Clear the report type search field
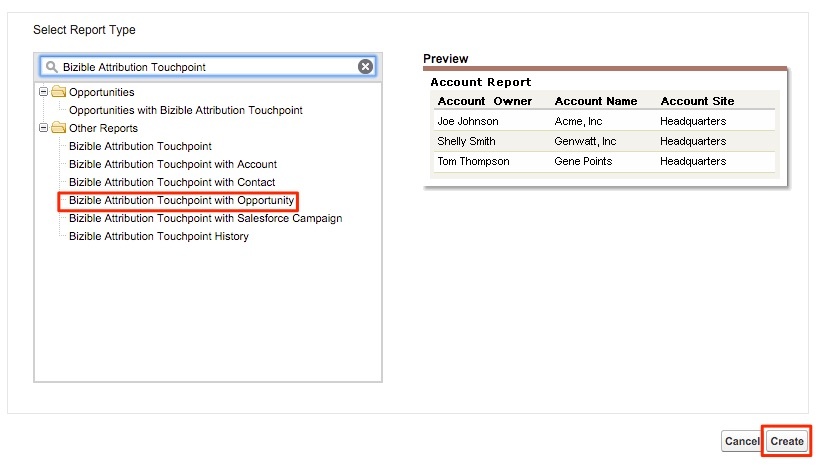Viewport: 816px width, 471px height. (365, 67)
